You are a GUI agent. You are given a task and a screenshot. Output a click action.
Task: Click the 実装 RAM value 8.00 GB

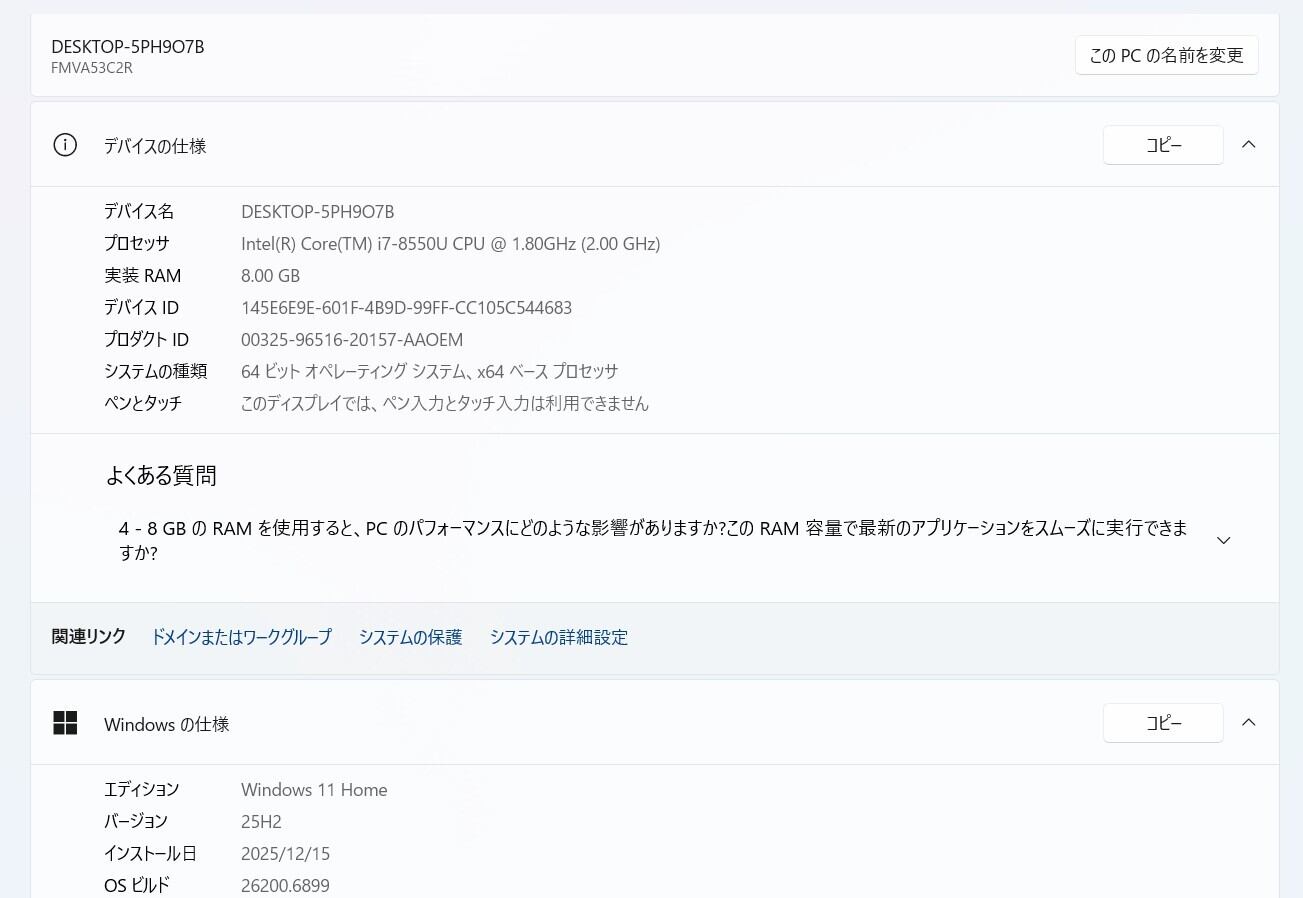click(270, 275)
